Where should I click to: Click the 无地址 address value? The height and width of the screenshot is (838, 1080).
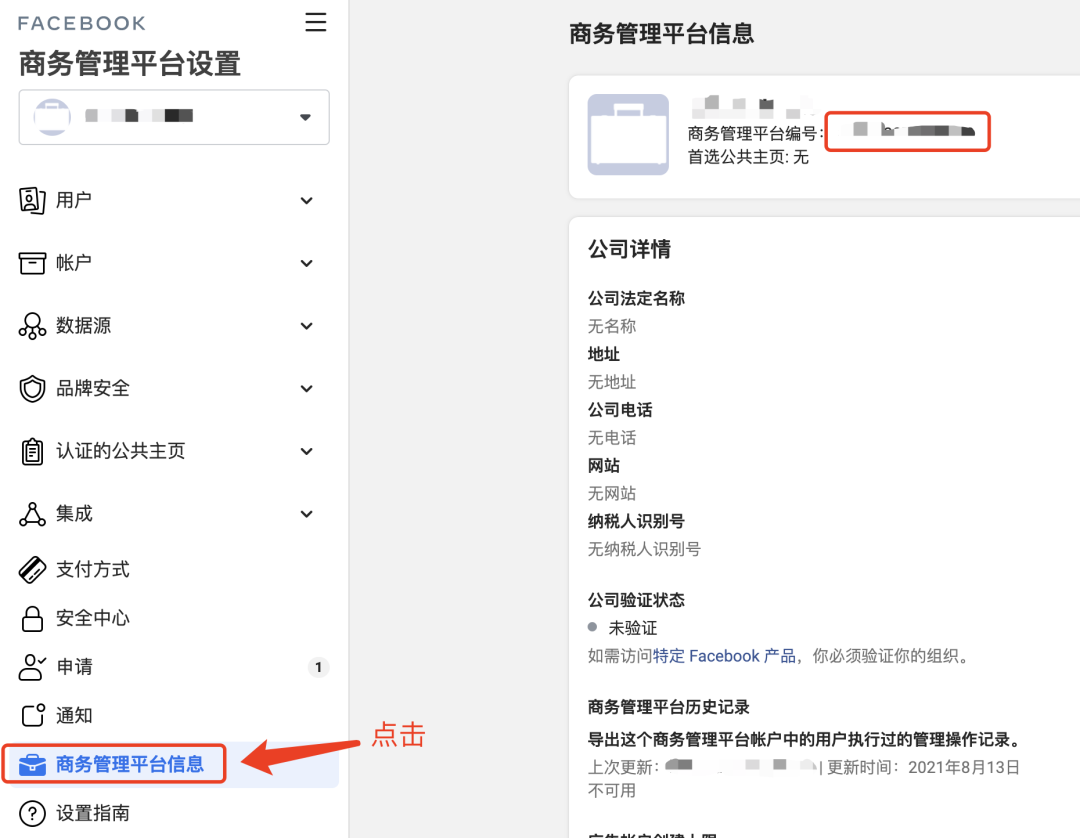pyautogui.click(x=612, y=382)
